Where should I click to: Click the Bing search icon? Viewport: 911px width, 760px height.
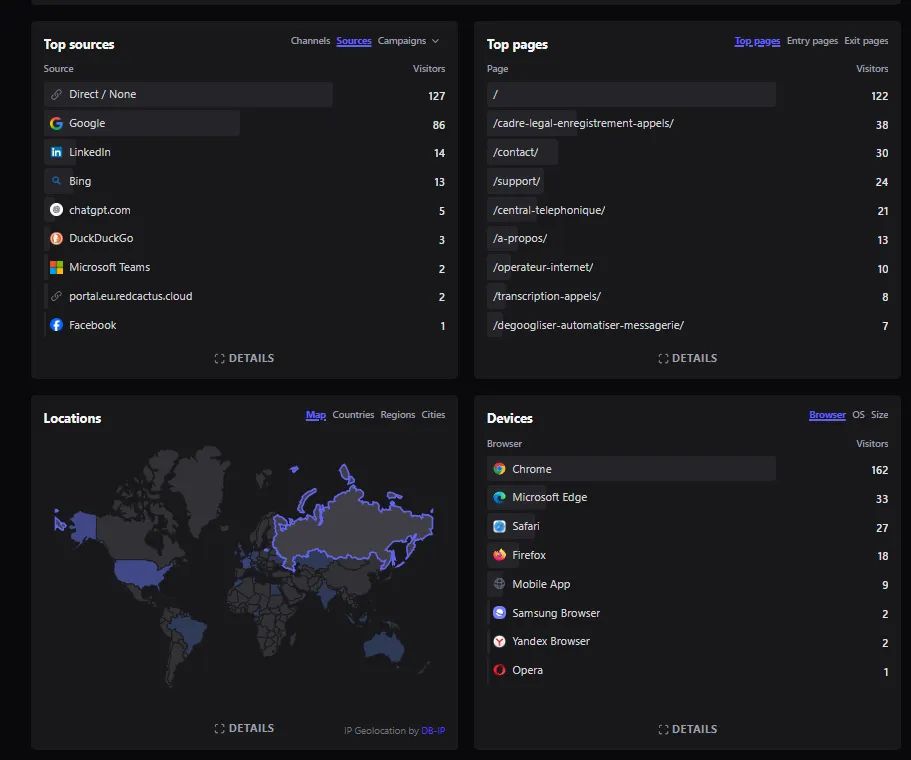point(56,181)
